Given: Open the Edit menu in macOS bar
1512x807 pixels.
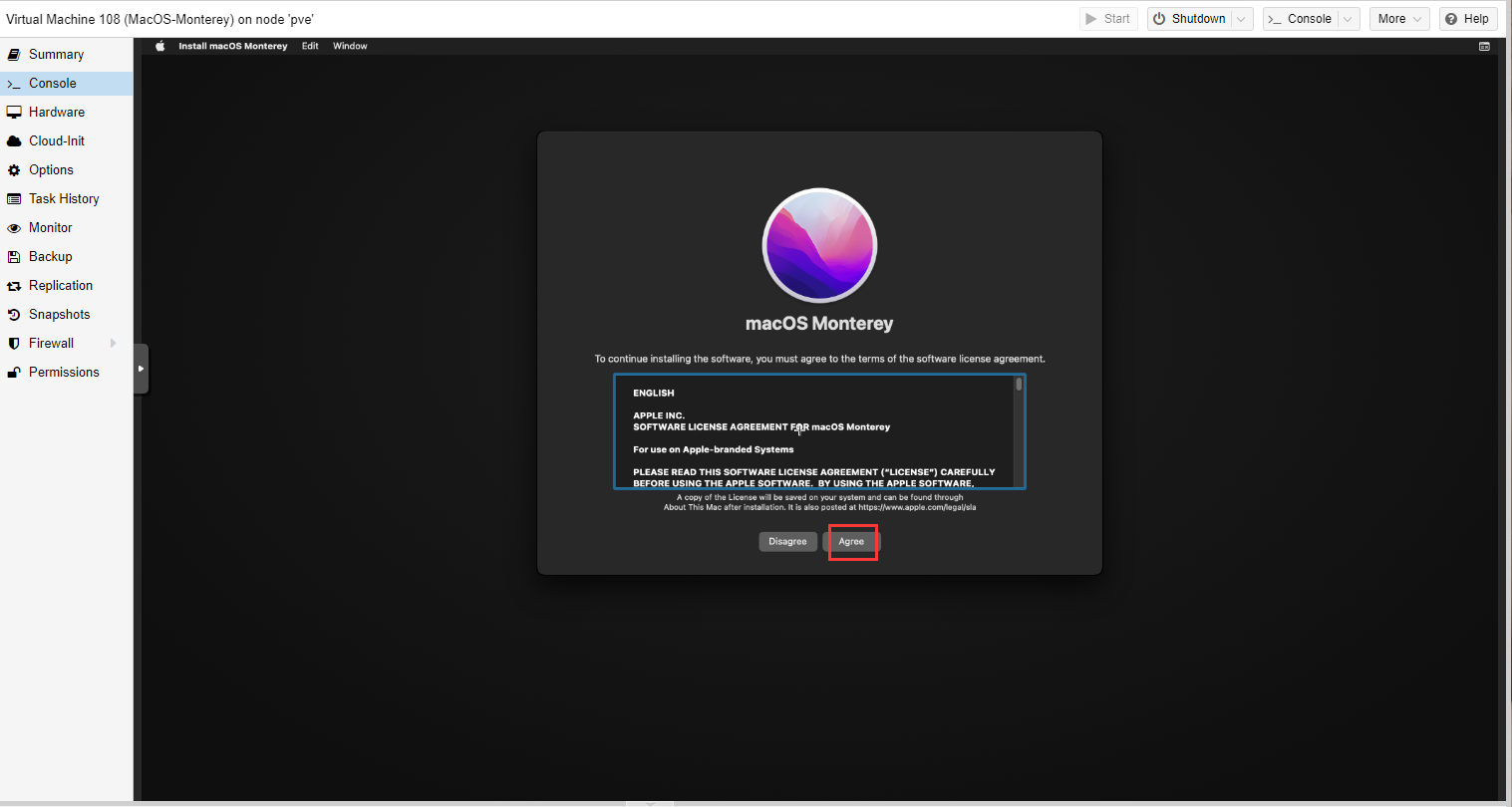Looking at the screenshot, I should click(310, 46).
